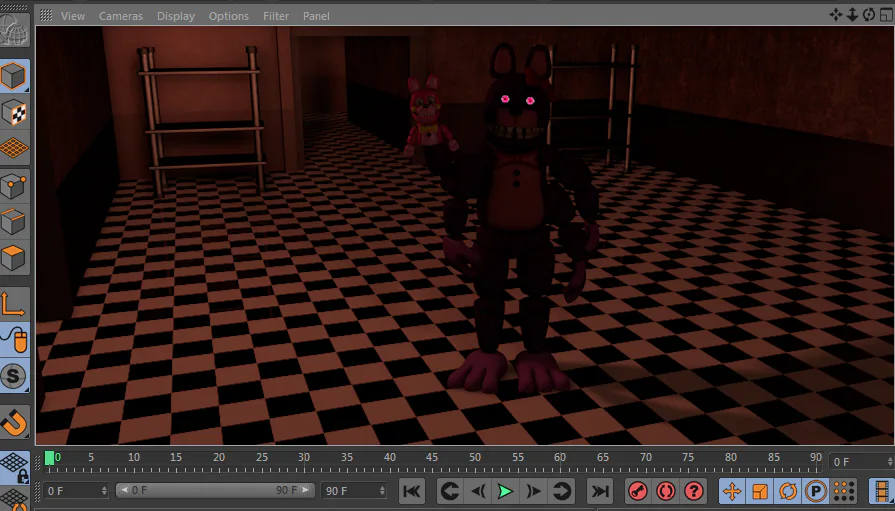This screenshot has height=511, width=895.
Task: Toggle the Enable Axis tool
Action: (14, 303)
